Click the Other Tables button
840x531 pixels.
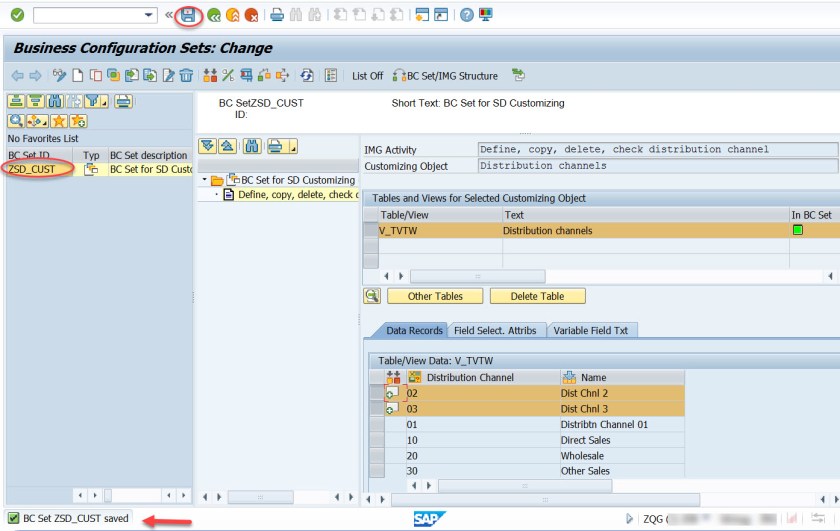[434, 296]
